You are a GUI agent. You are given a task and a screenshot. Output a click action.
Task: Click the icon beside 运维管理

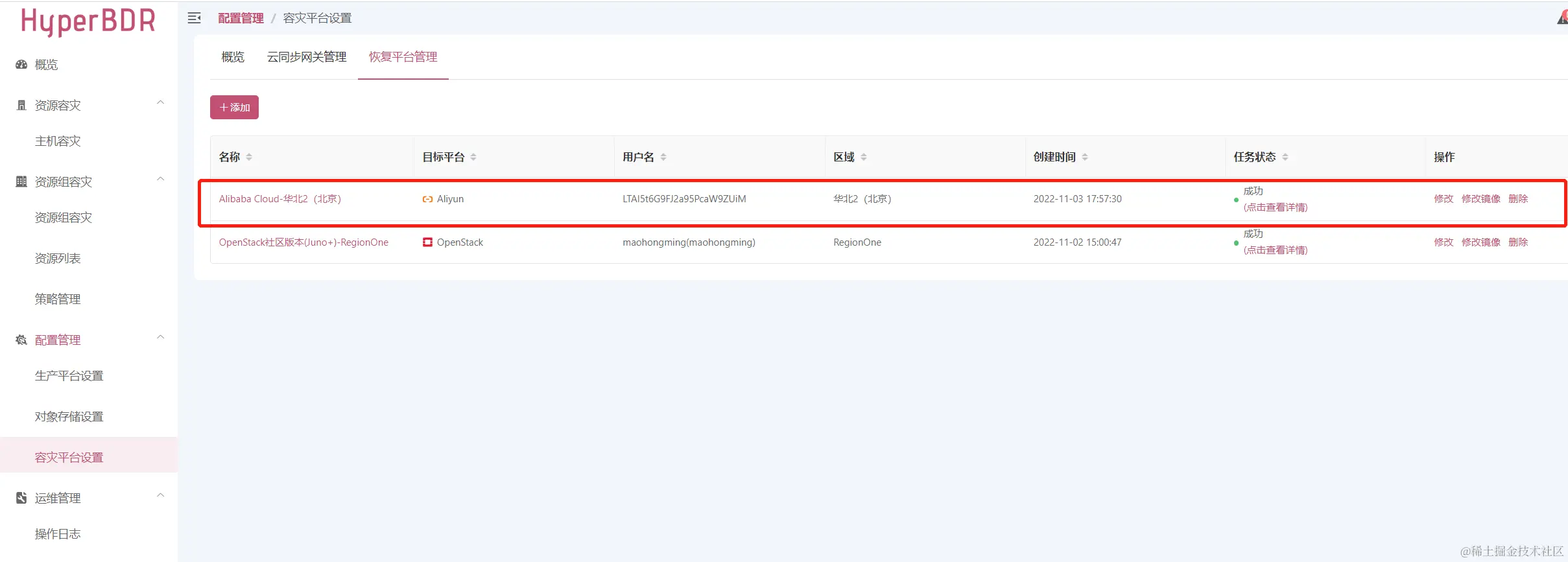tap(21, 498)
